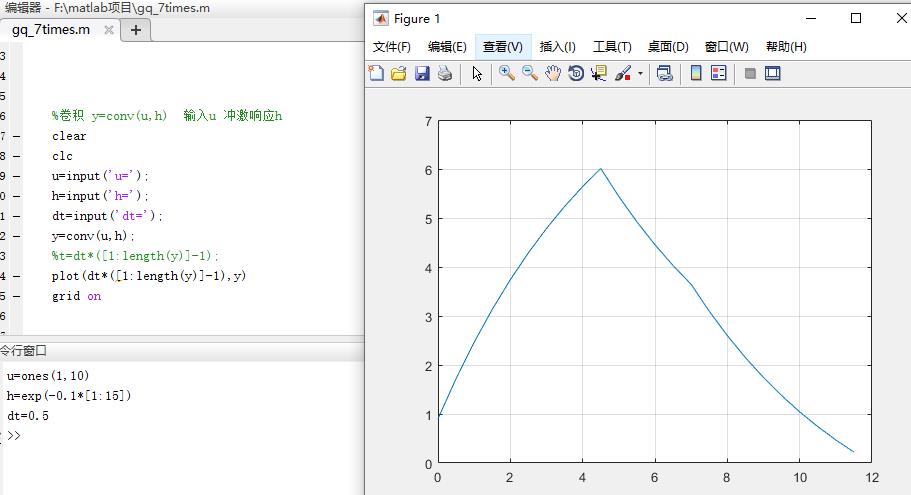The image size is (911, 495).
Task: Select the Edit Plot arrow tool
Action: pyautogui.click(x=477, y=74)
